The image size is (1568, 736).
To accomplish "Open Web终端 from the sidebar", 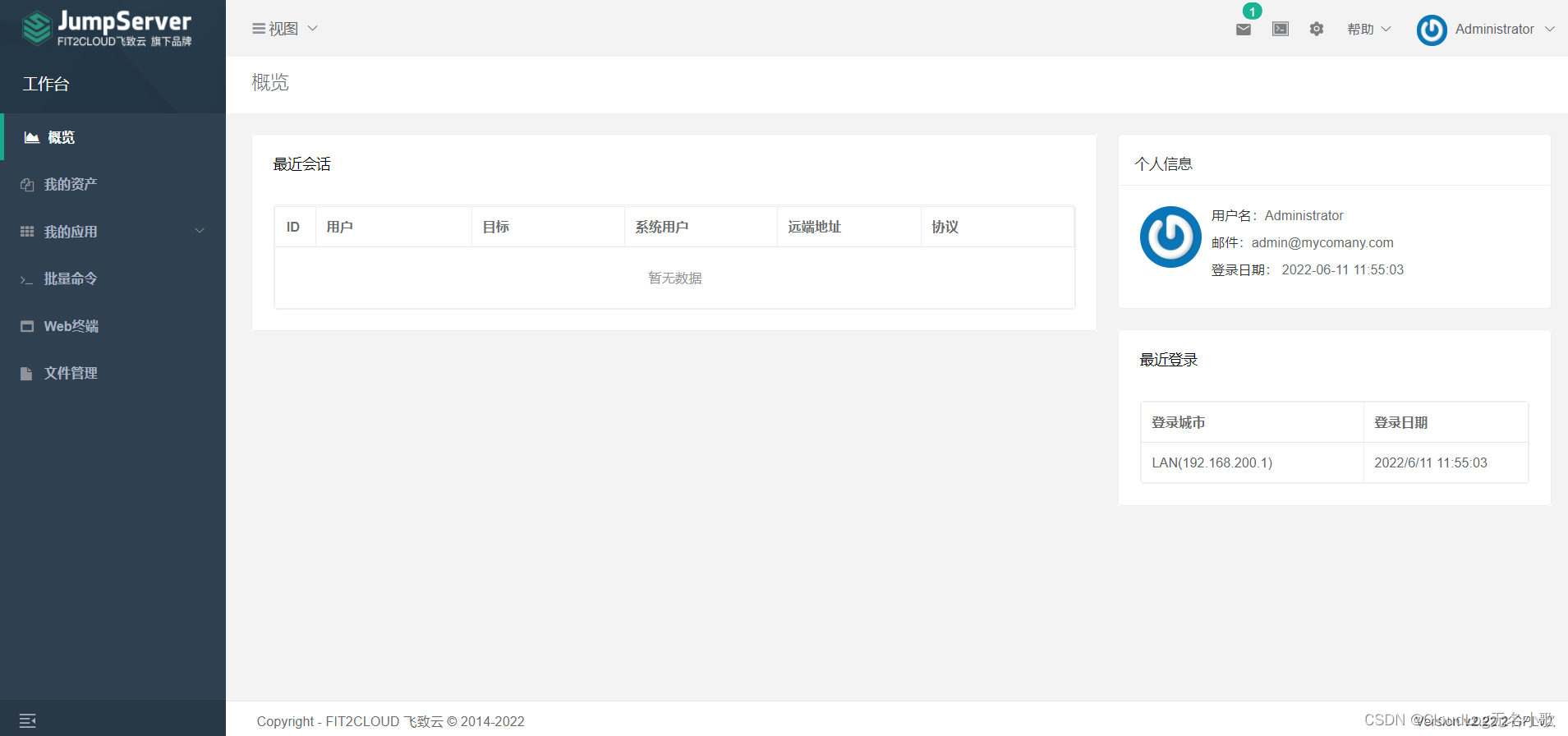I will tap(113, 326).
